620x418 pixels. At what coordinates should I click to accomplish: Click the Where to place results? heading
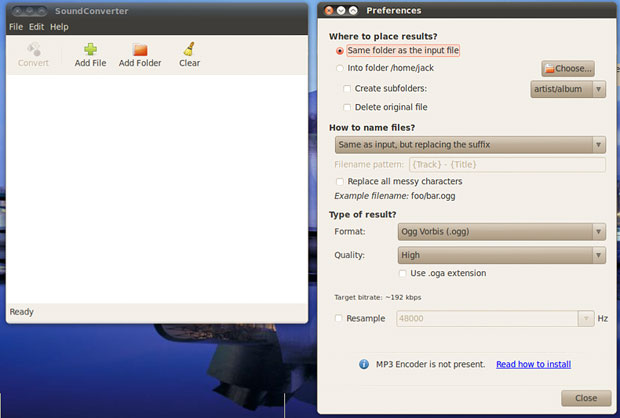click(383, 36)
